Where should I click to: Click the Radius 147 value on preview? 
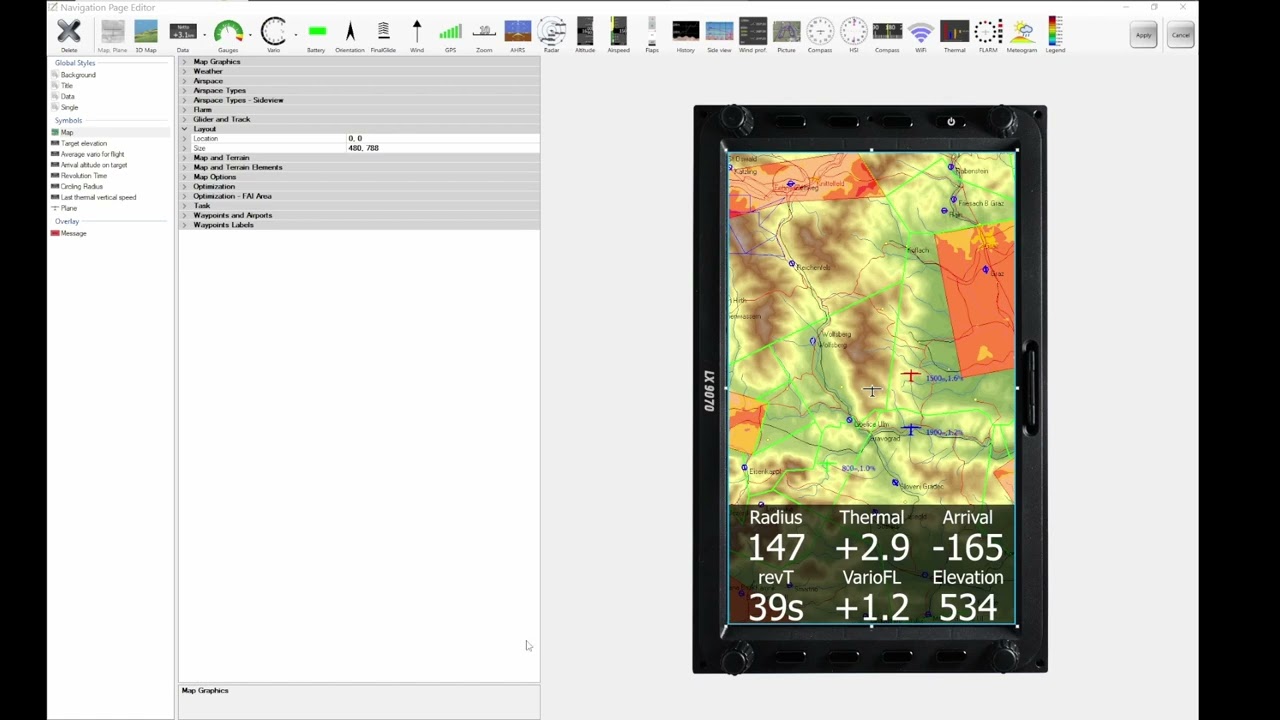[776, 547]
